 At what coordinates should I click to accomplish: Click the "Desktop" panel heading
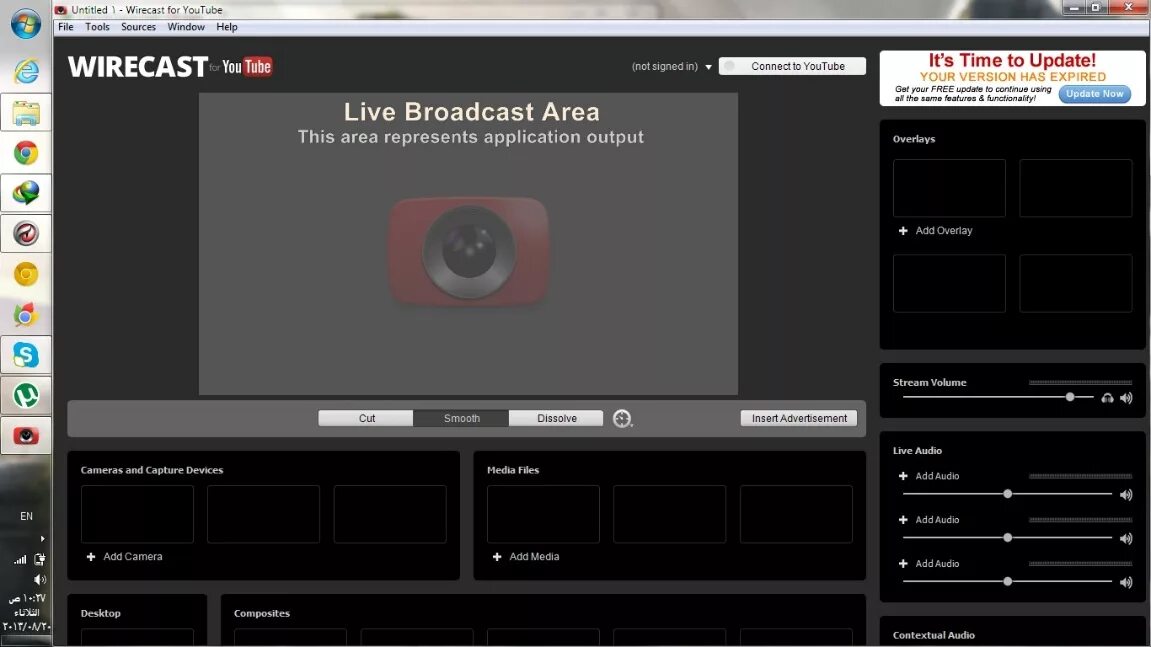[101, 613]
